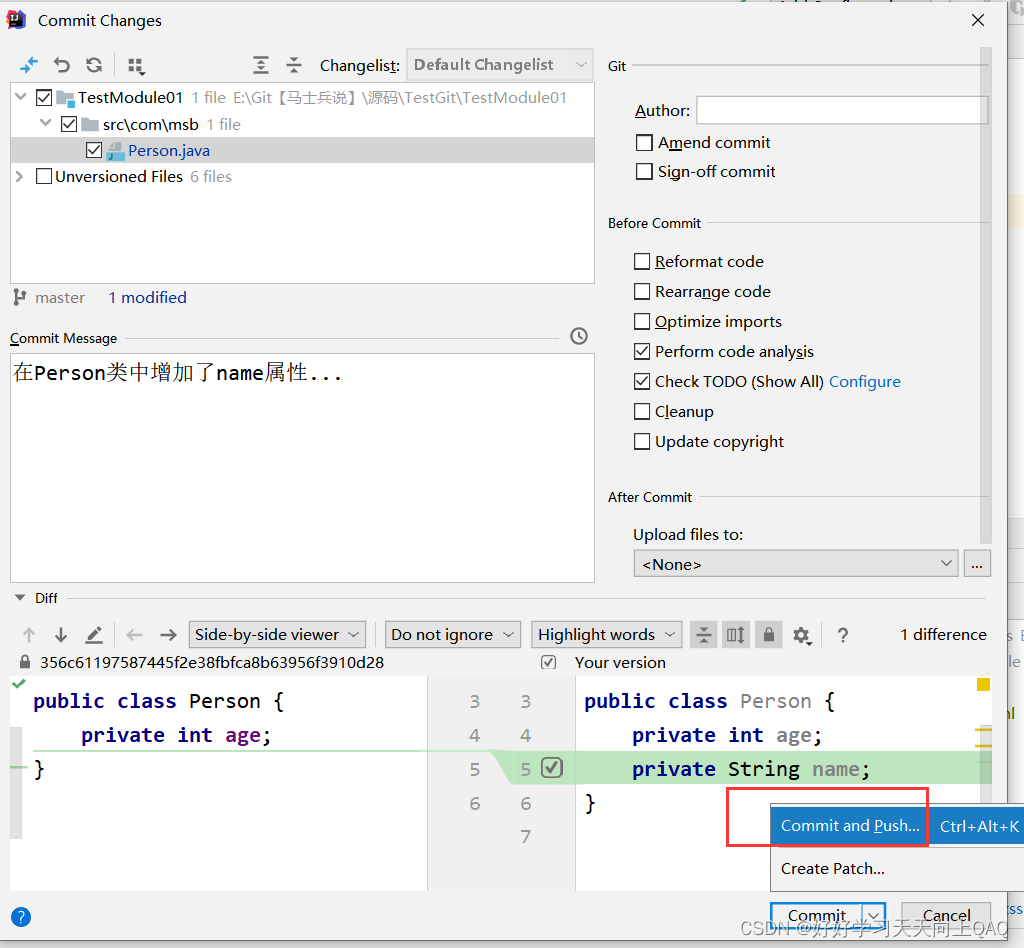The height and width of the screenshot is (948, 1024).
Task: Collapse the src\com\msb tree node
Action: (45, 123)
